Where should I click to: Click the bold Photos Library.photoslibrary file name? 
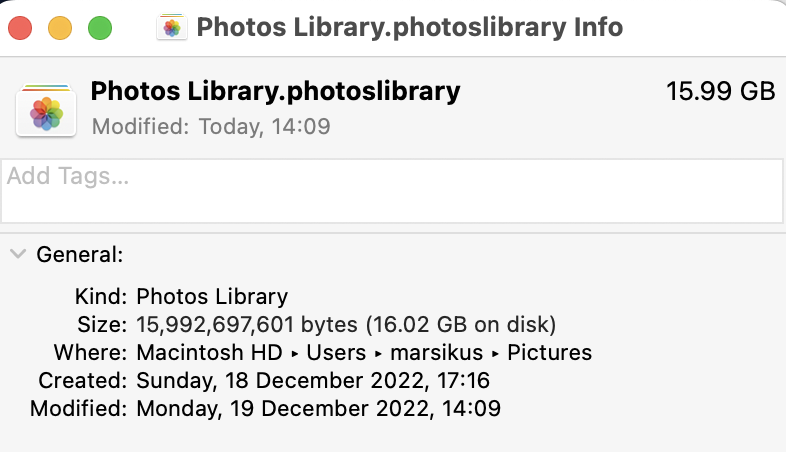pyautogui.click(x=275, y=92)
